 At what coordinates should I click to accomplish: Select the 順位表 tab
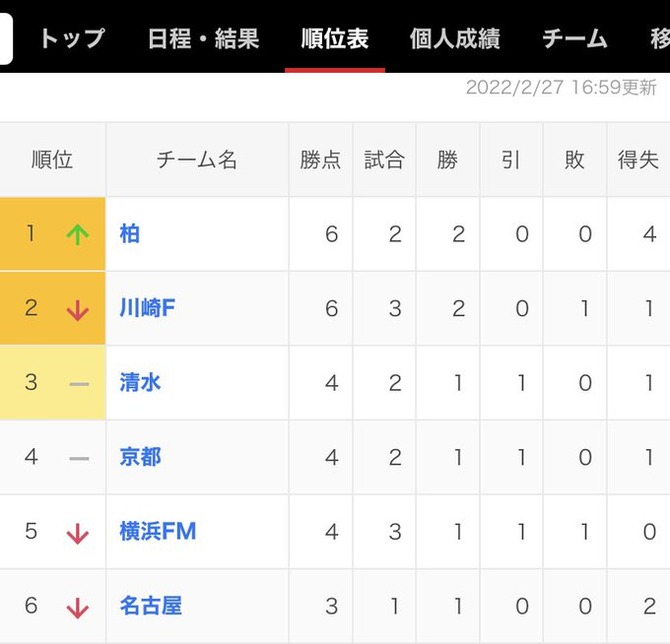coord(335,38)
